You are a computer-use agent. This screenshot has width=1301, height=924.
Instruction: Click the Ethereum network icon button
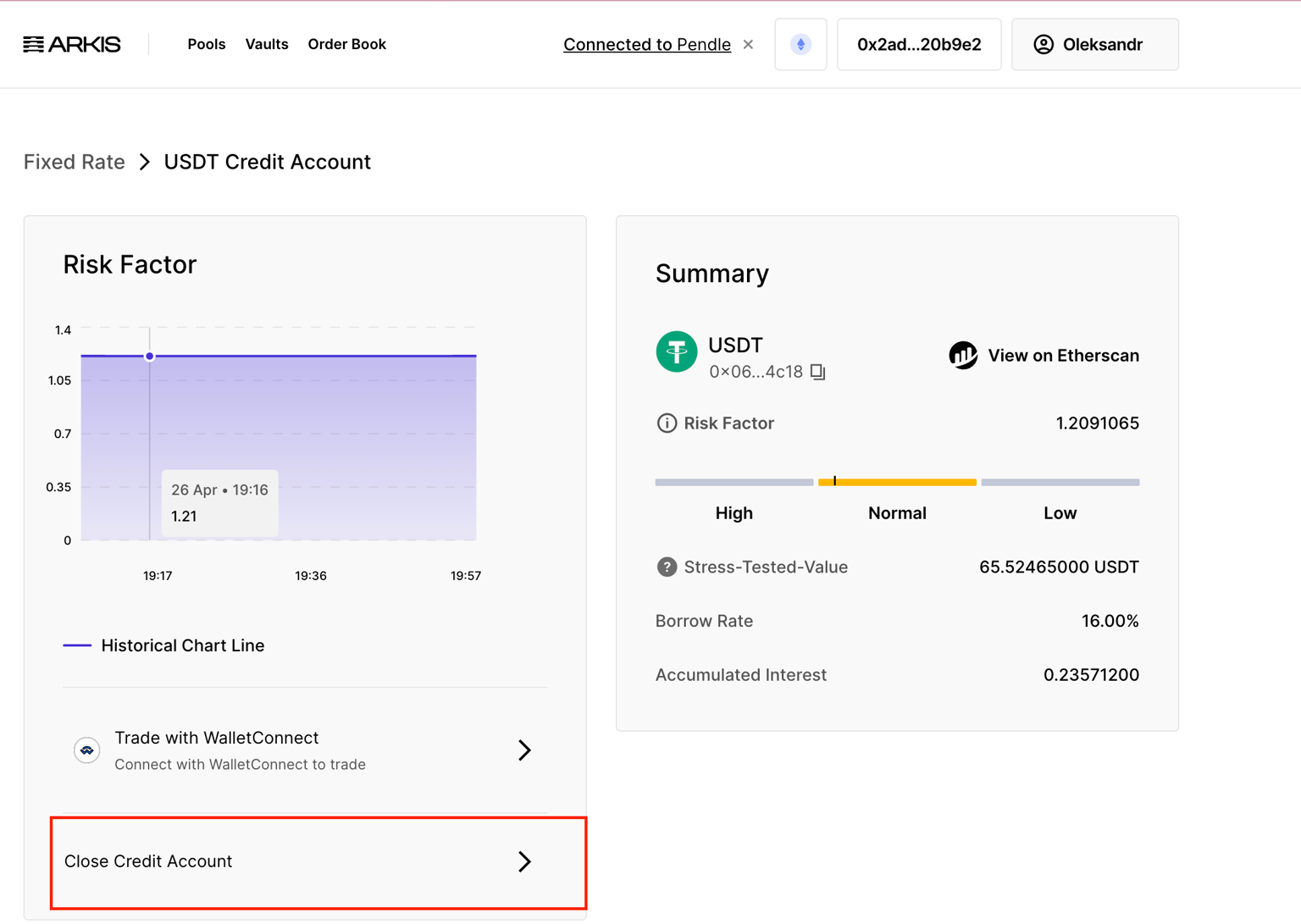point(800,45)
